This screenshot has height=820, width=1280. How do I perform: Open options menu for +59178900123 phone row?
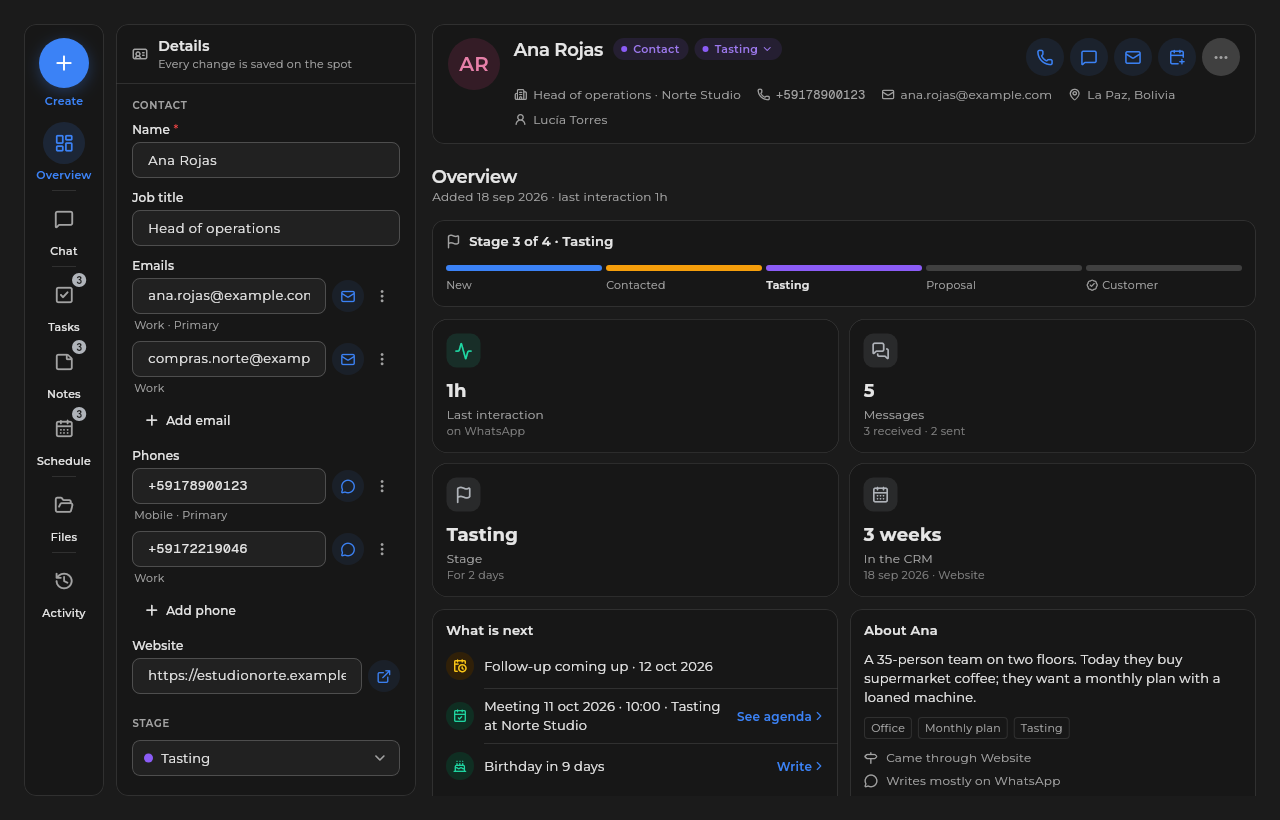(382, 486)
